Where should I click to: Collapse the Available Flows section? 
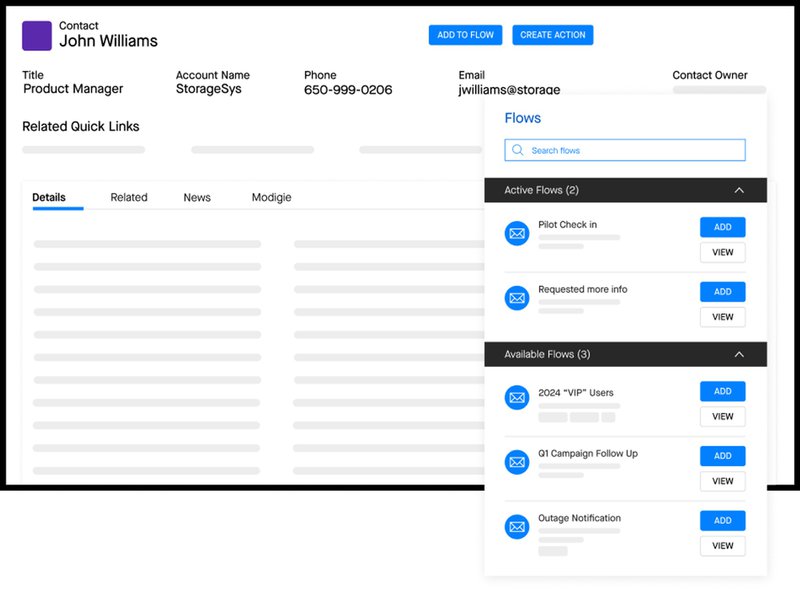(x=739, y=354)
